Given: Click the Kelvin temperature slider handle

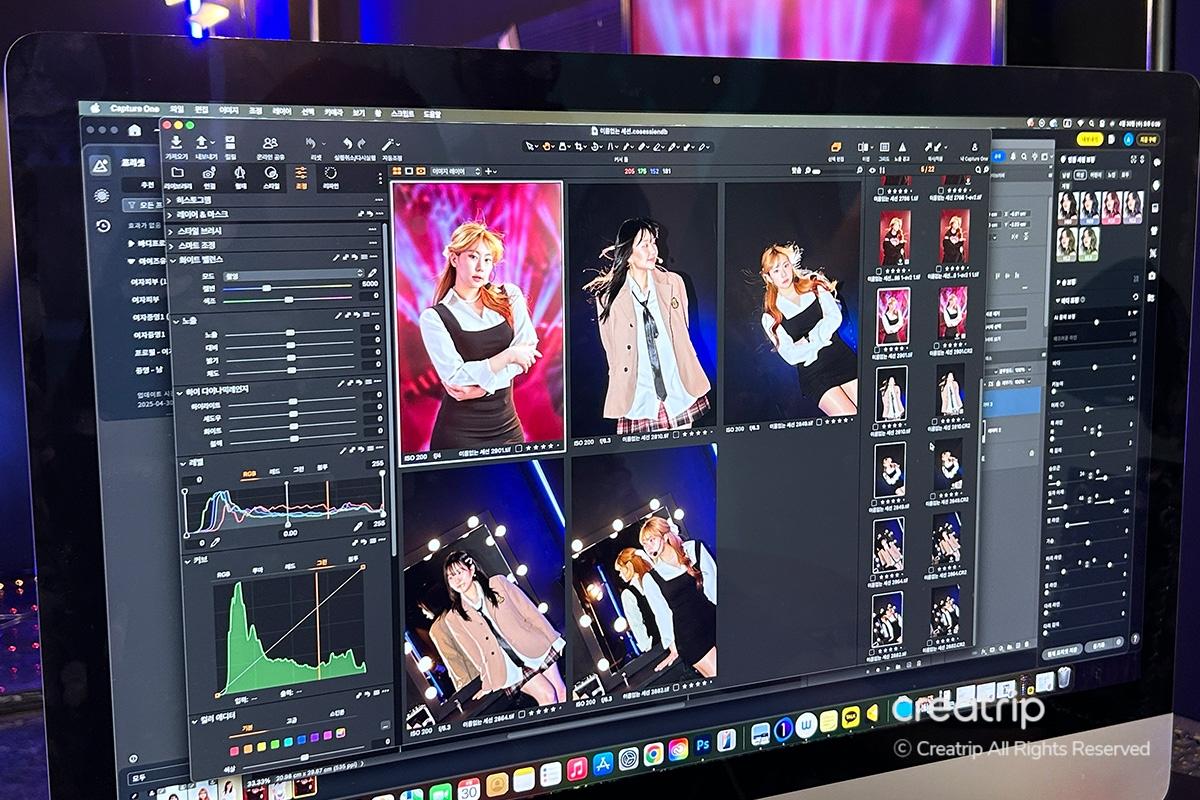Looking at the screenshot, I should point(267,286).
